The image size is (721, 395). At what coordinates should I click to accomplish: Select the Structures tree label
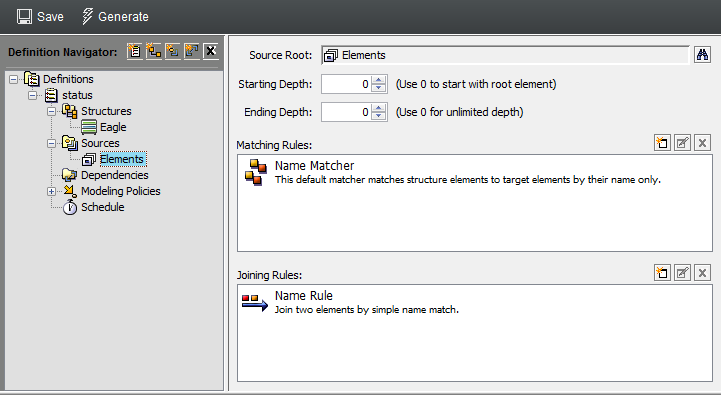point(106,111)
